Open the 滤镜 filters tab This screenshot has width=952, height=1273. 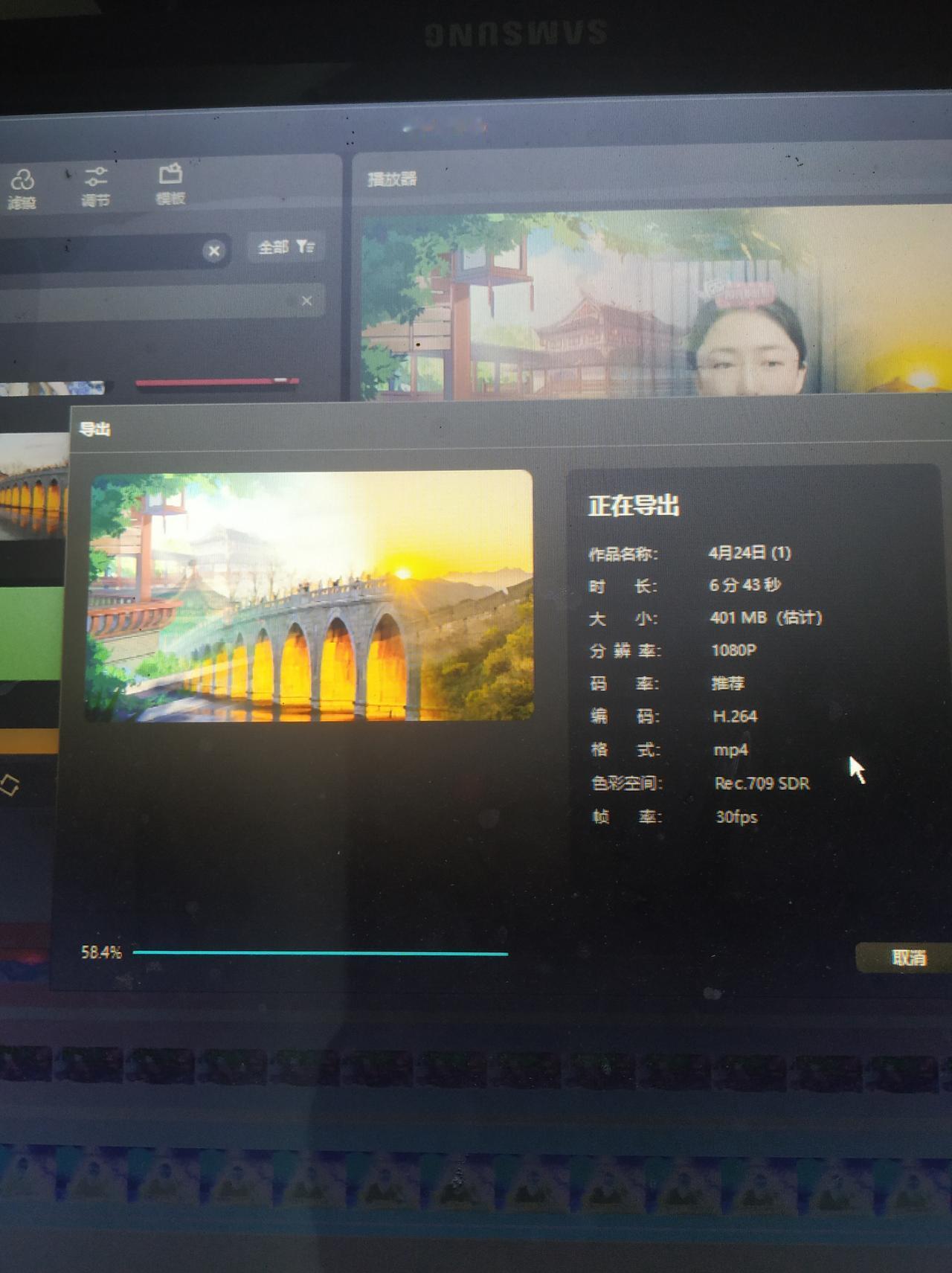(x=22, y=189)
